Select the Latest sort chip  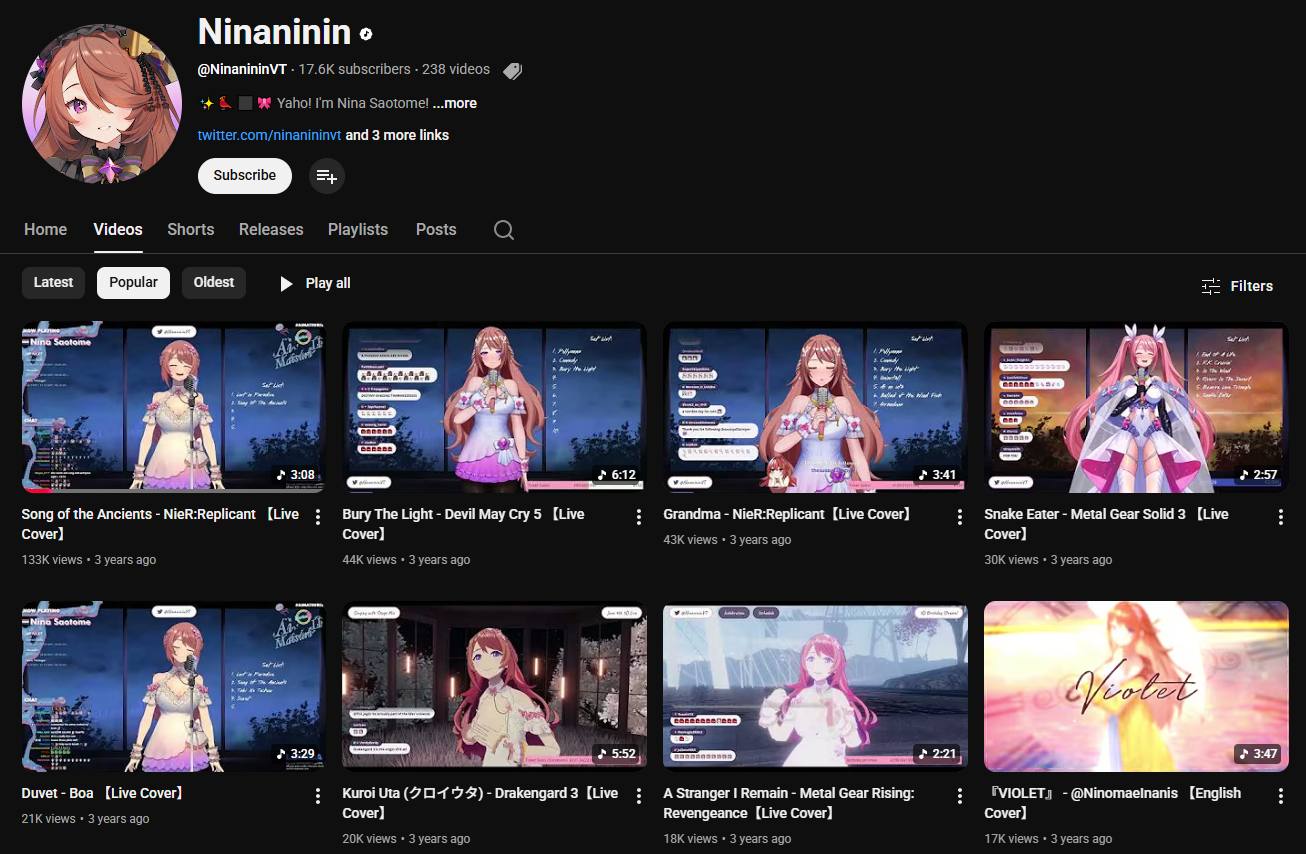(53, 283)
